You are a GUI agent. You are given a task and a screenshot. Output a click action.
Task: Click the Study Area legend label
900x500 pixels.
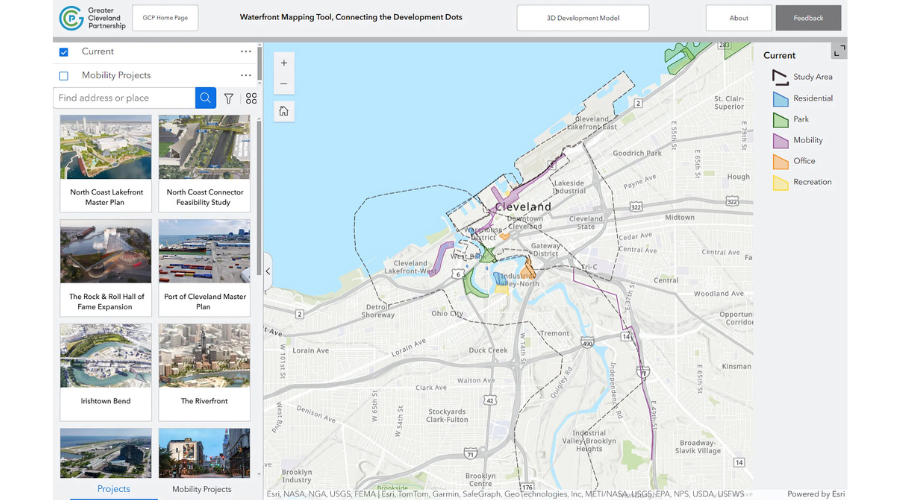(813, 77)
